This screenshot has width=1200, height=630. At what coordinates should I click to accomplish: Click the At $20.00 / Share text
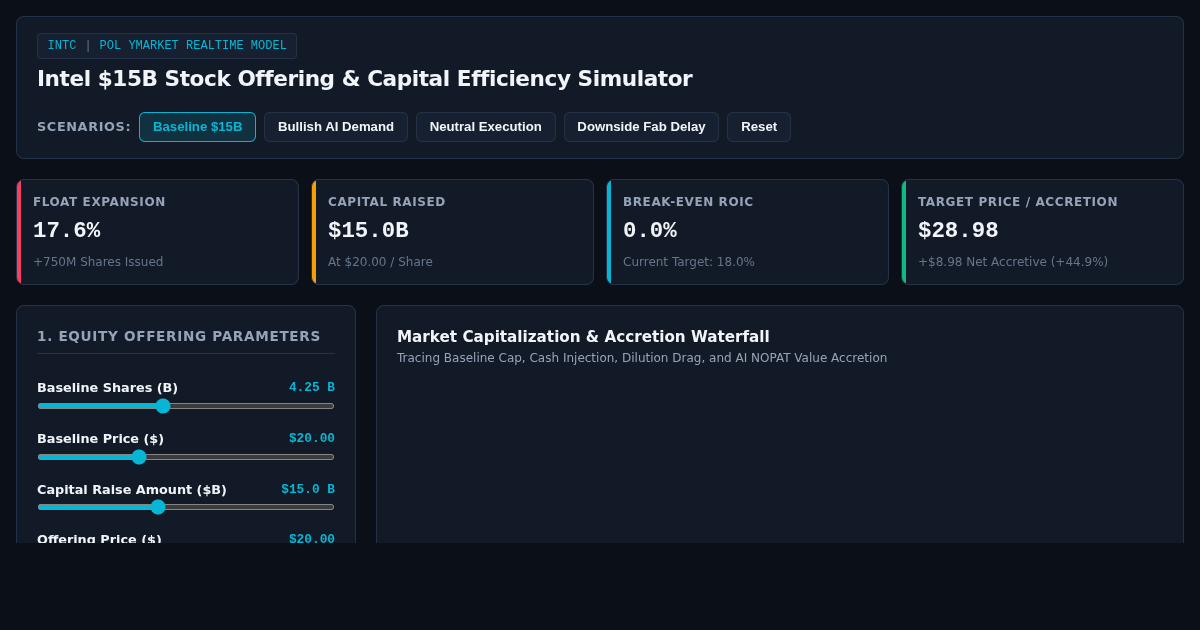(380, 262)
